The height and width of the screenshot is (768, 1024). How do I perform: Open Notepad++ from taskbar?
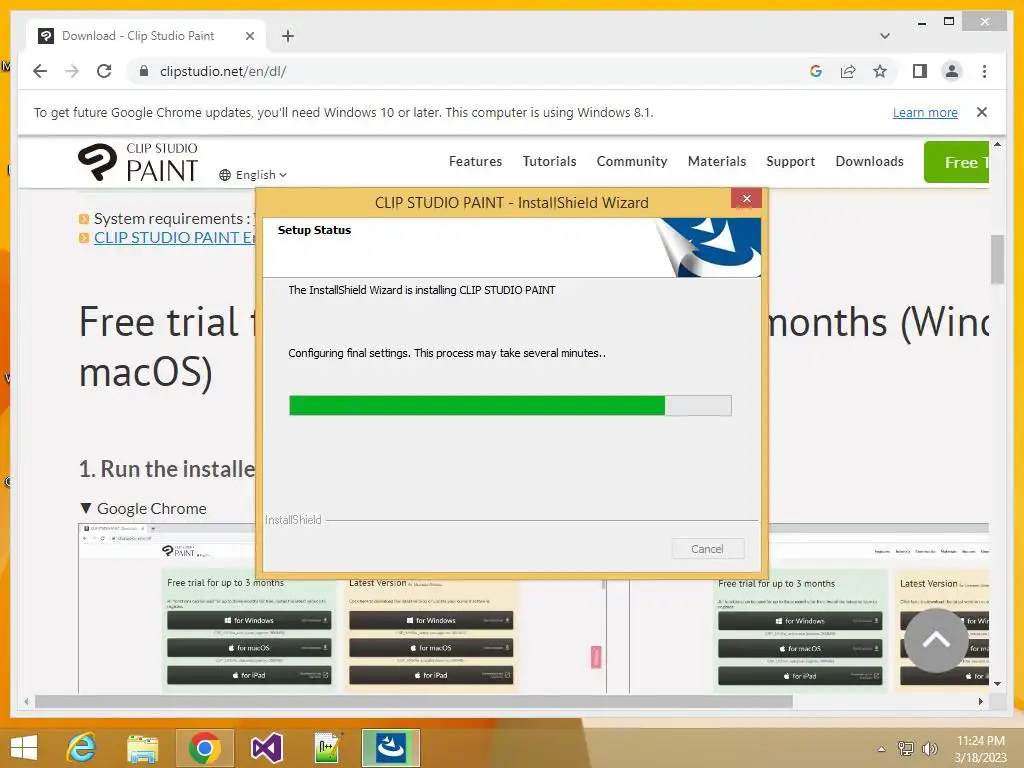(x=327, y=748)
